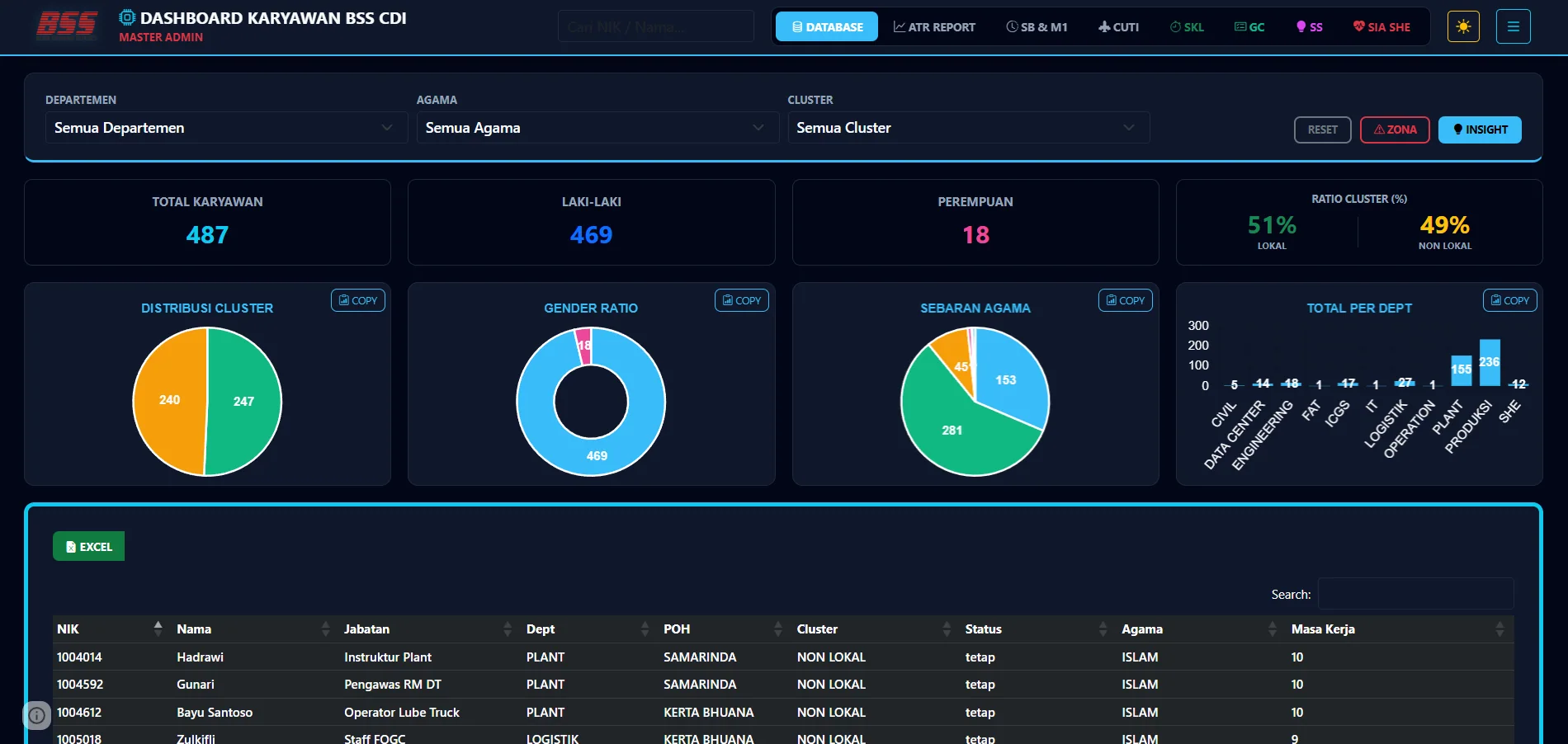The image size is (1568, 744).
Task: Sort table by Status column
Action: click(1039, 629)
